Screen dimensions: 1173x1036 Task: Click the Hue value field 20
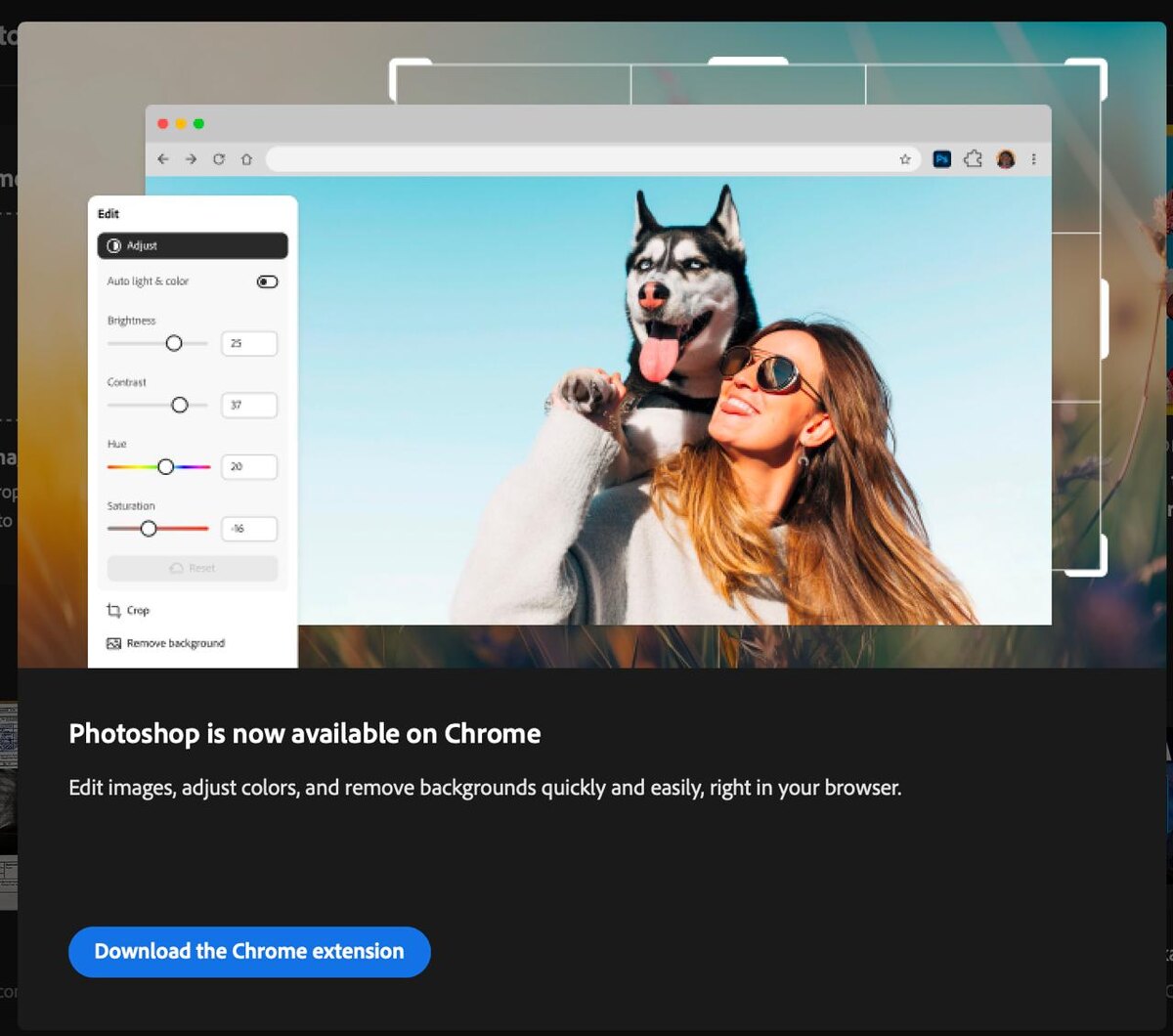[x=249, y=467]
